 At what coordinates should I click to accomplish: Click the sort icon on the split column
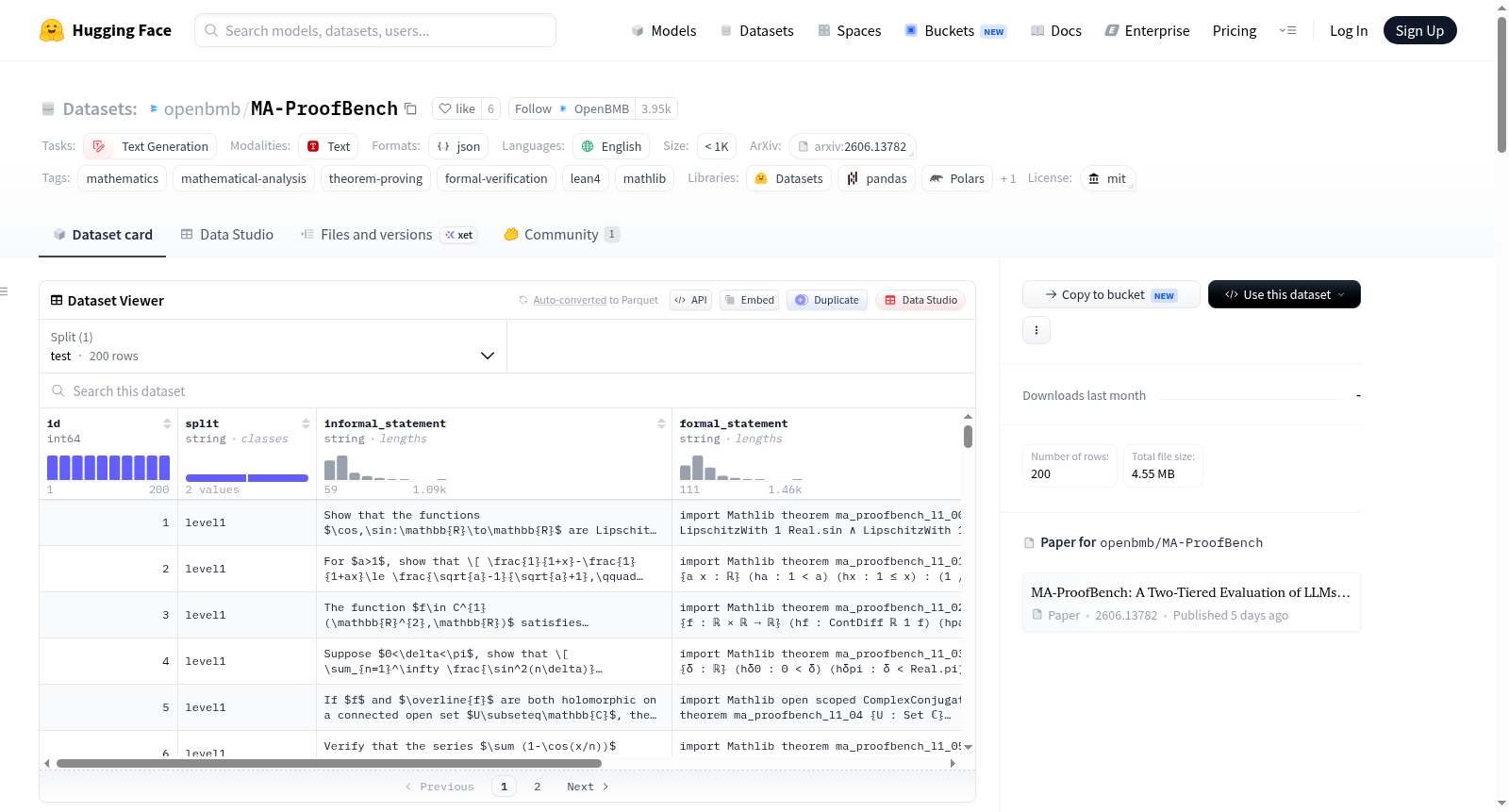click(306, 423)
